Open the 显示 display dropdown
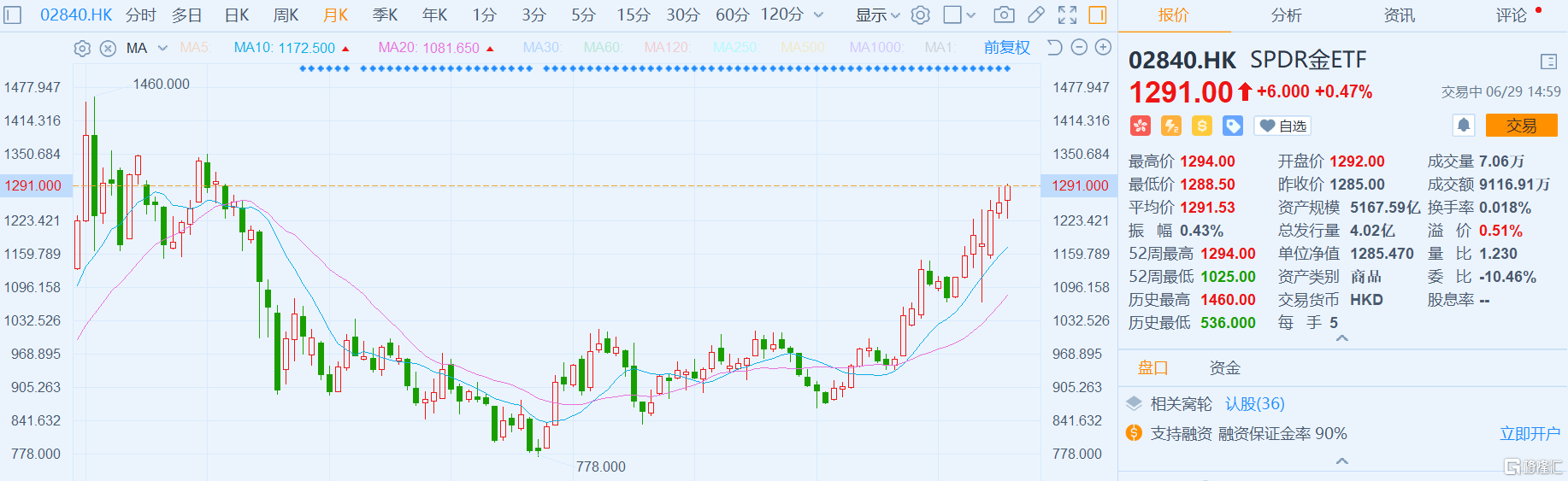1568x481 pixels. click(878, 15)
